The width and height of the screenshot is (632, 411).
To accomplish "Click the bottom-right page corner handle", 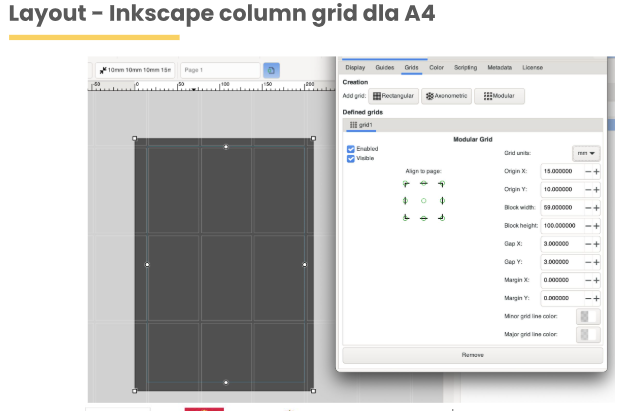I will pyautogui.click(x=314, y=391).
